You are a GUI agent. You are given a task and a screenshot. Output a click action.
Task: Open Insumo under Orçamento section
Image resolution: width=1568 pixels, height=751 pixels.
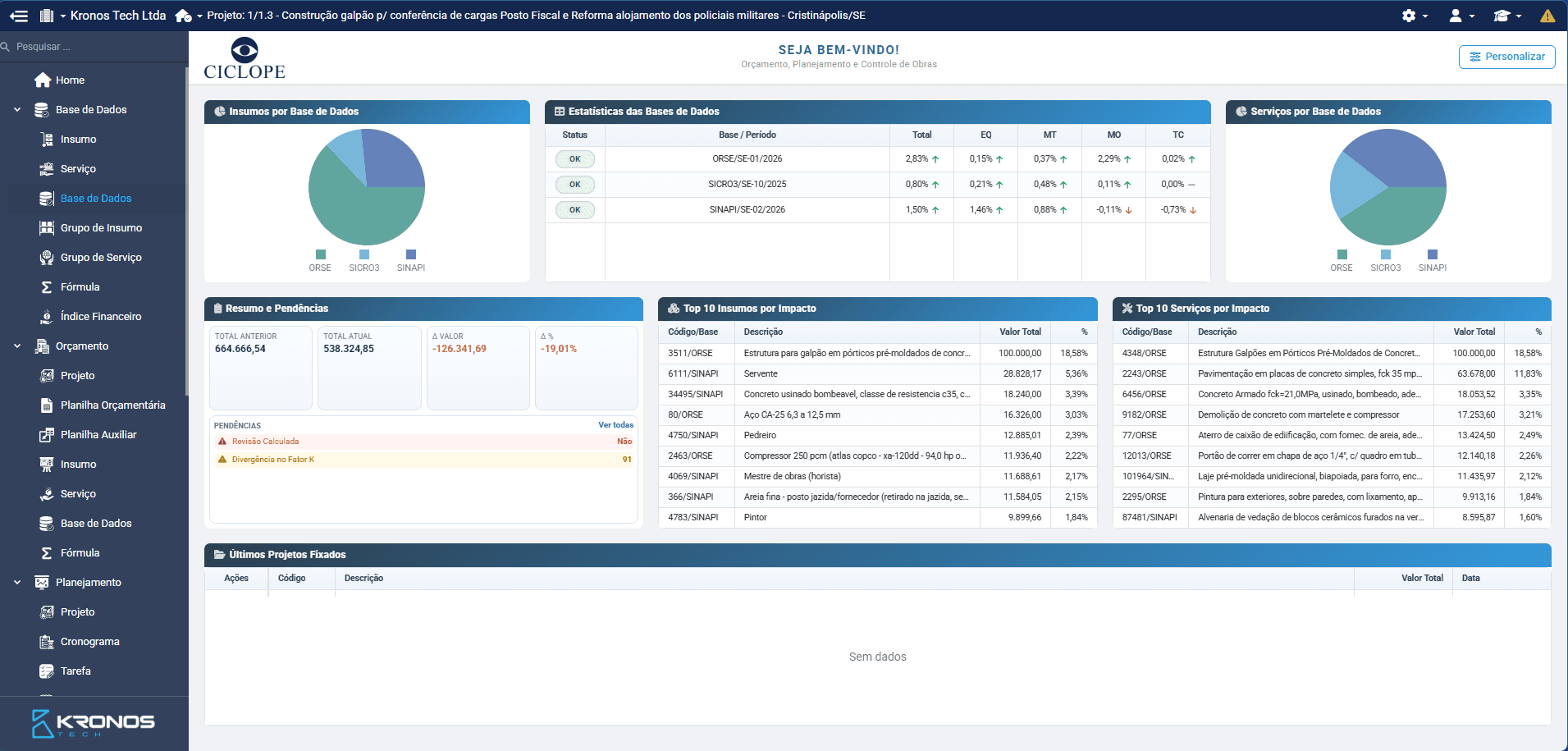point(78,464)
